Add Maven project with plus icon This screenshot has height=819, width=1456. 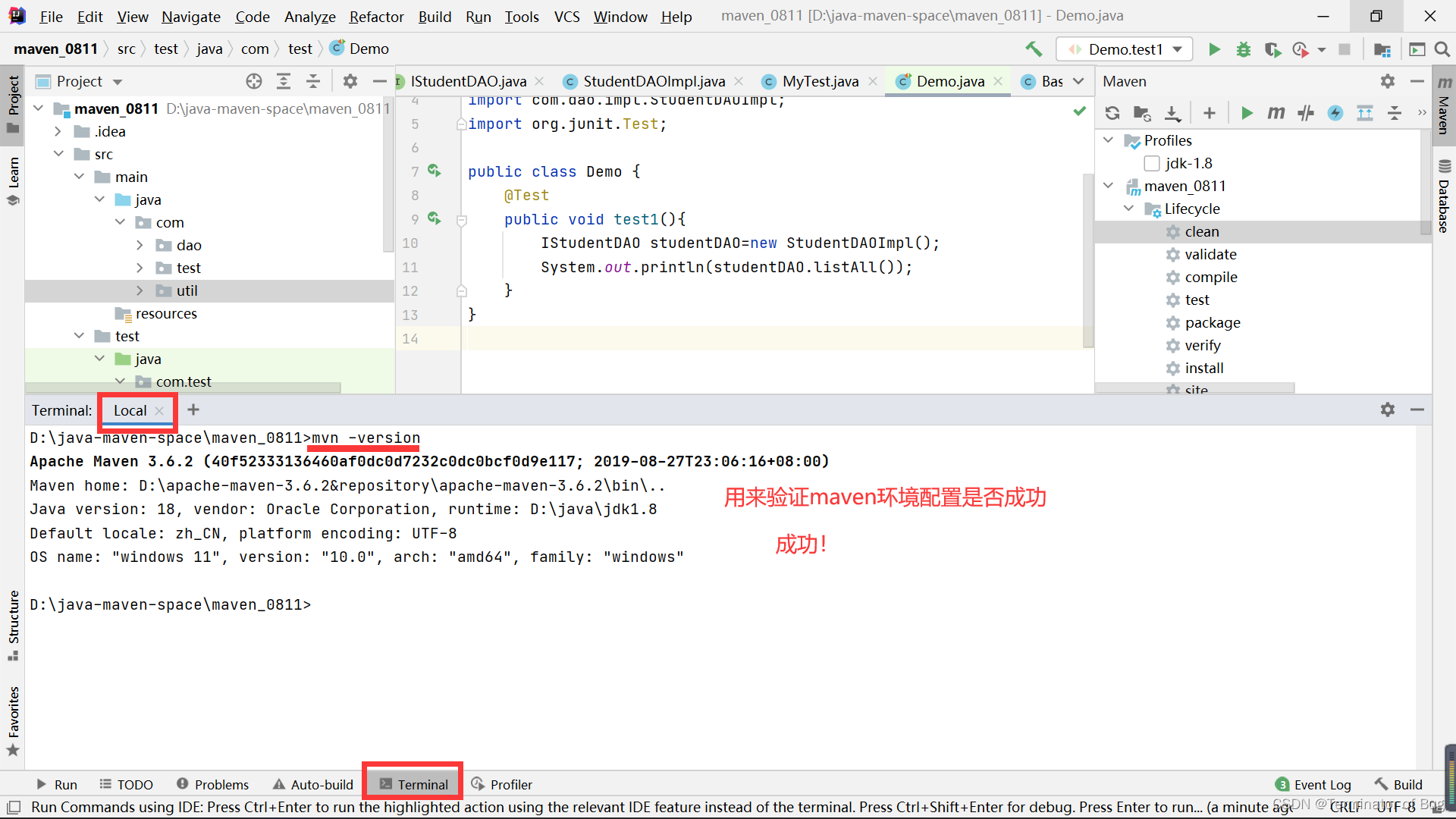click(1210, 113)
